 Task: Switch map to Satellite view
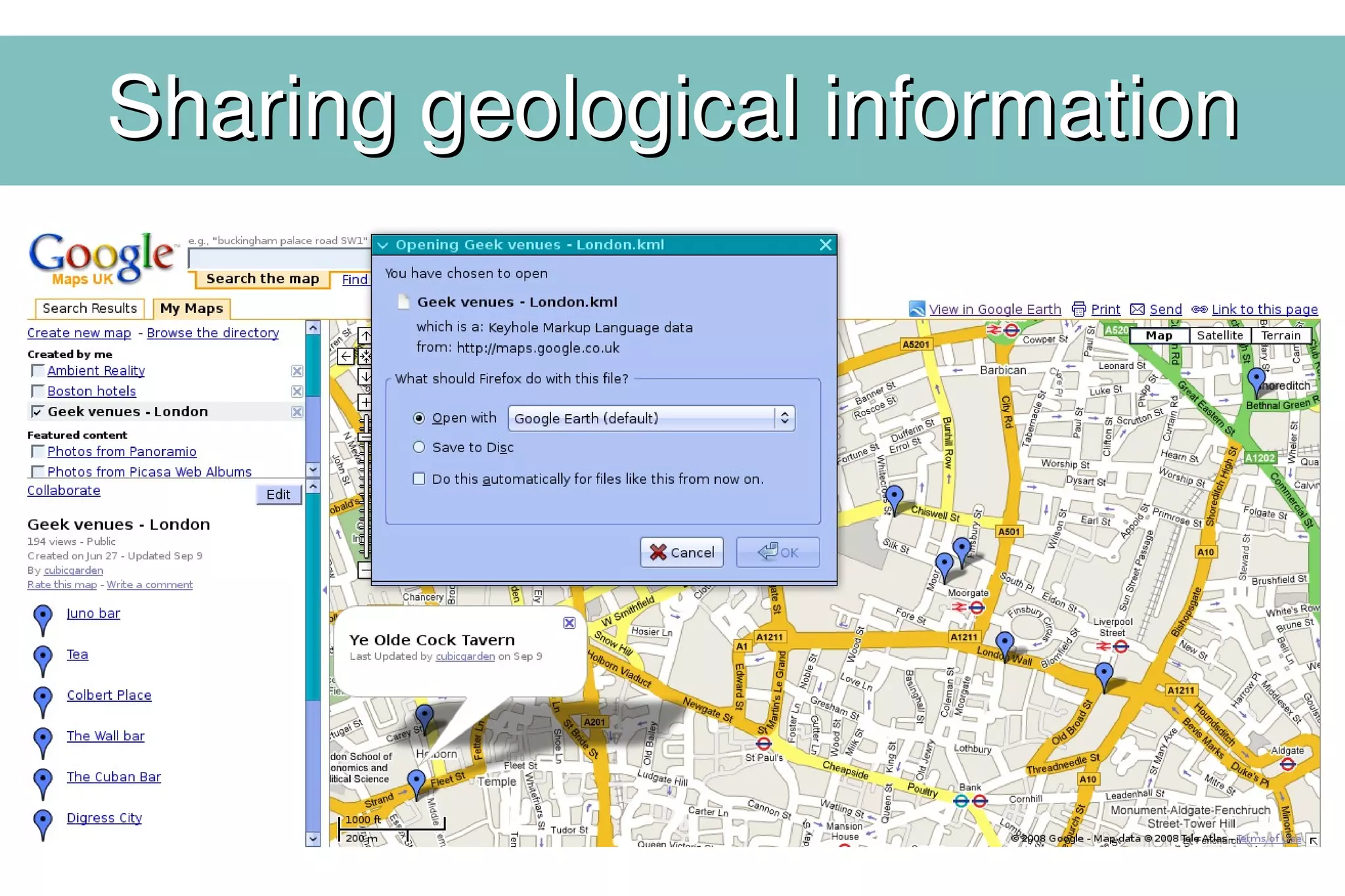coord(1220,335)
